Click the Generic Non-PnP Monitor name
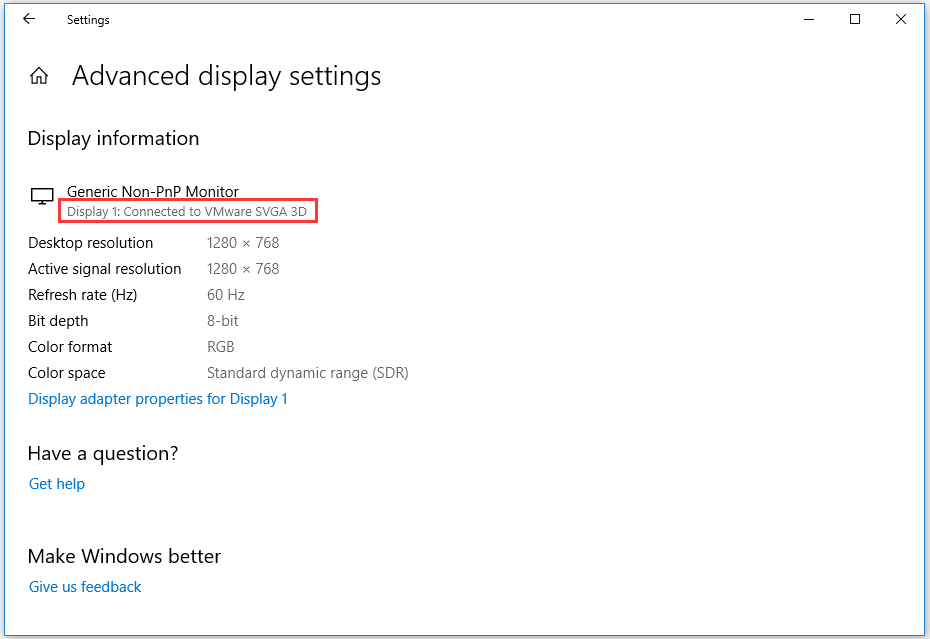 pyautogui.click(x=153, y=192)
